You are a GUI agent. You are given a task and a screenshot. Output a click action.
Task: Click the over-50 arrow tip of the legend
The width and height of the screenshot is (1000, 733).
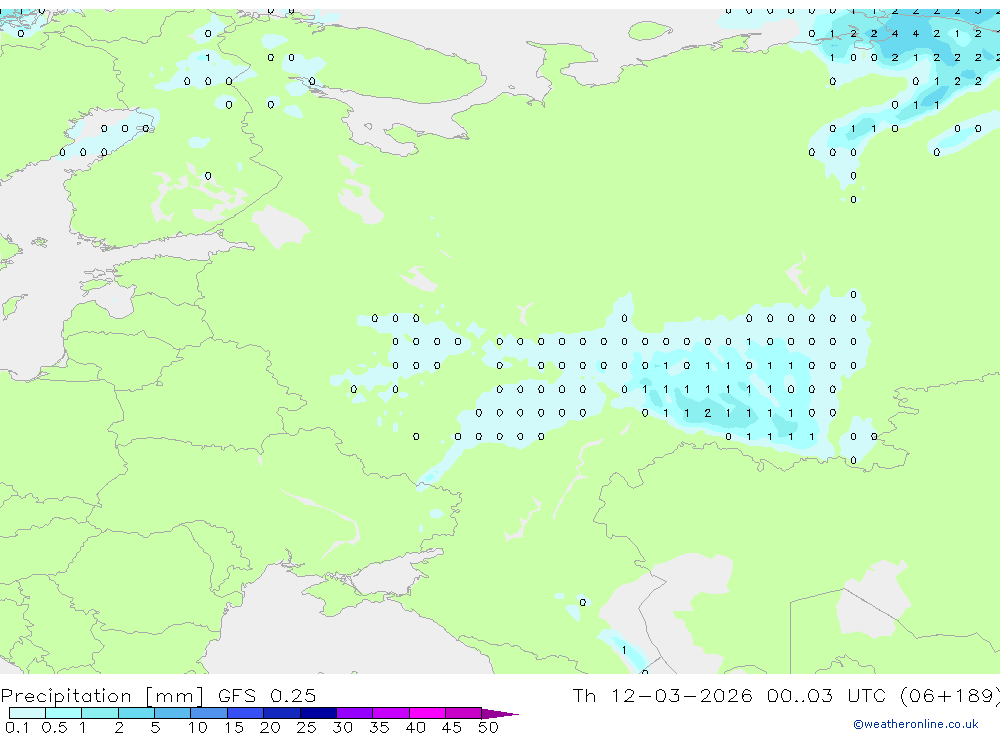[x=501, y=713]
